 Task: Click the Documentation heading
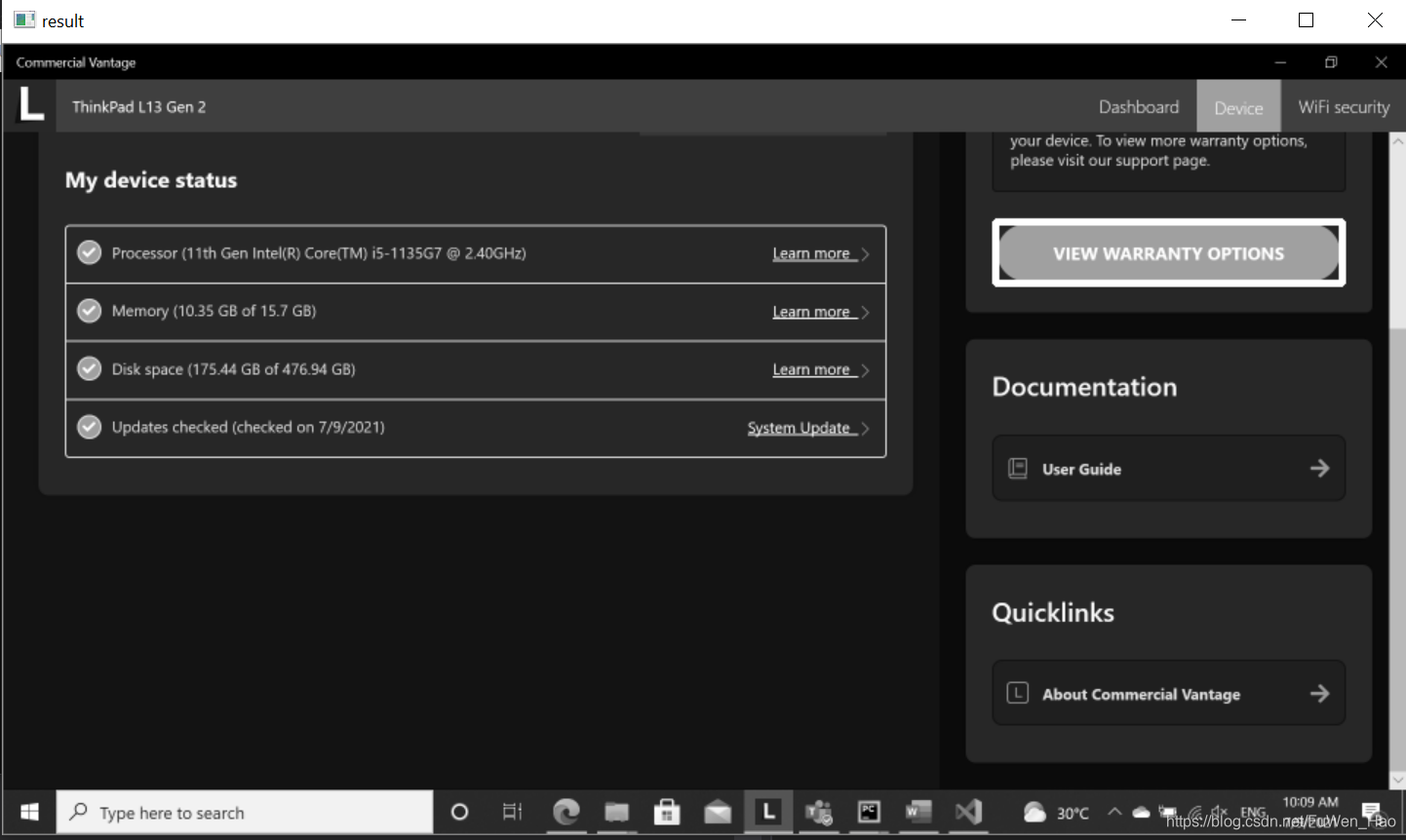[1084, 387]
